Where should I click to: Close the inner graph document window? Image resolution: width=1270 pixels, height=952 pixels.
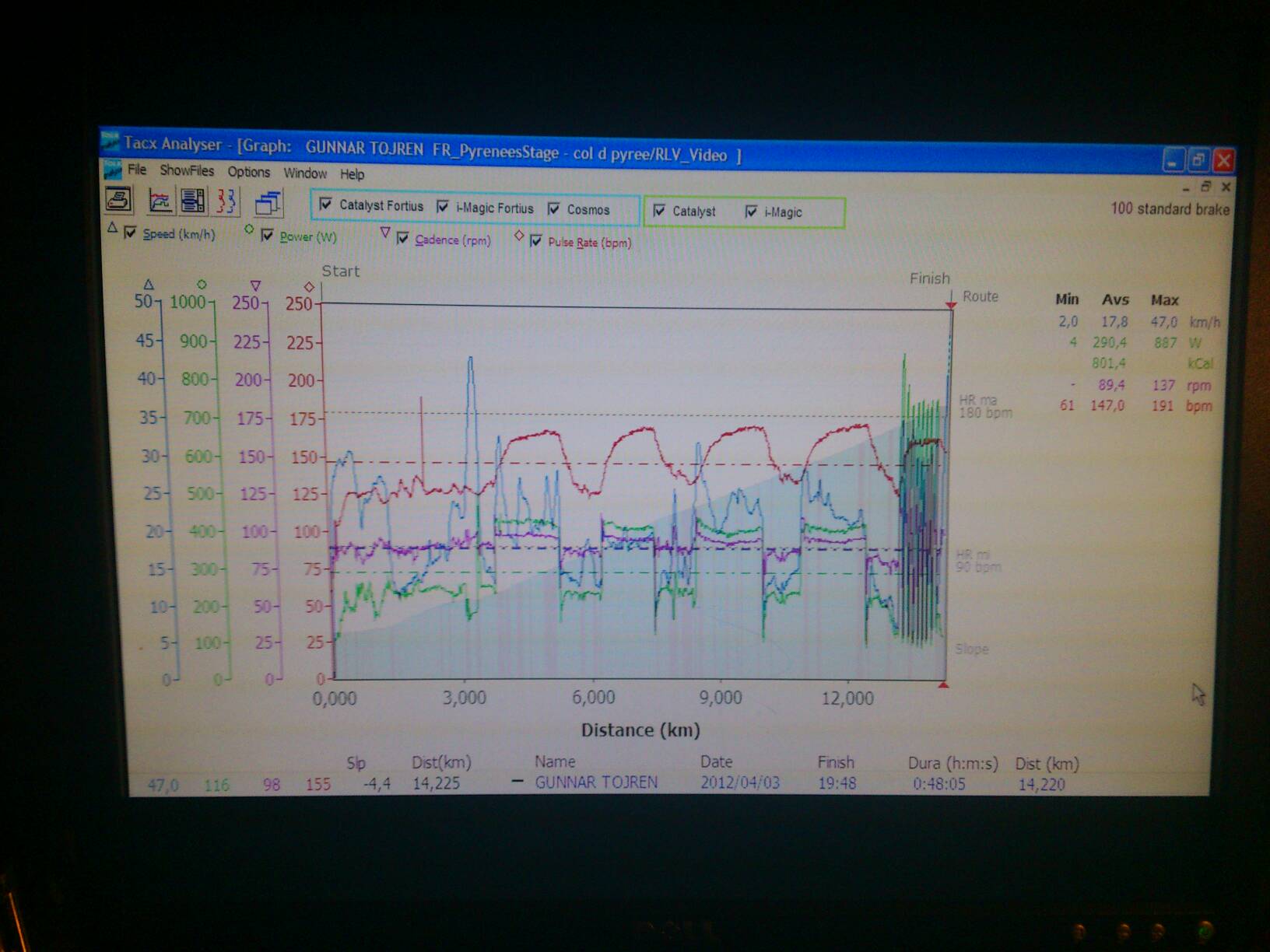[x=1226, y=187]
